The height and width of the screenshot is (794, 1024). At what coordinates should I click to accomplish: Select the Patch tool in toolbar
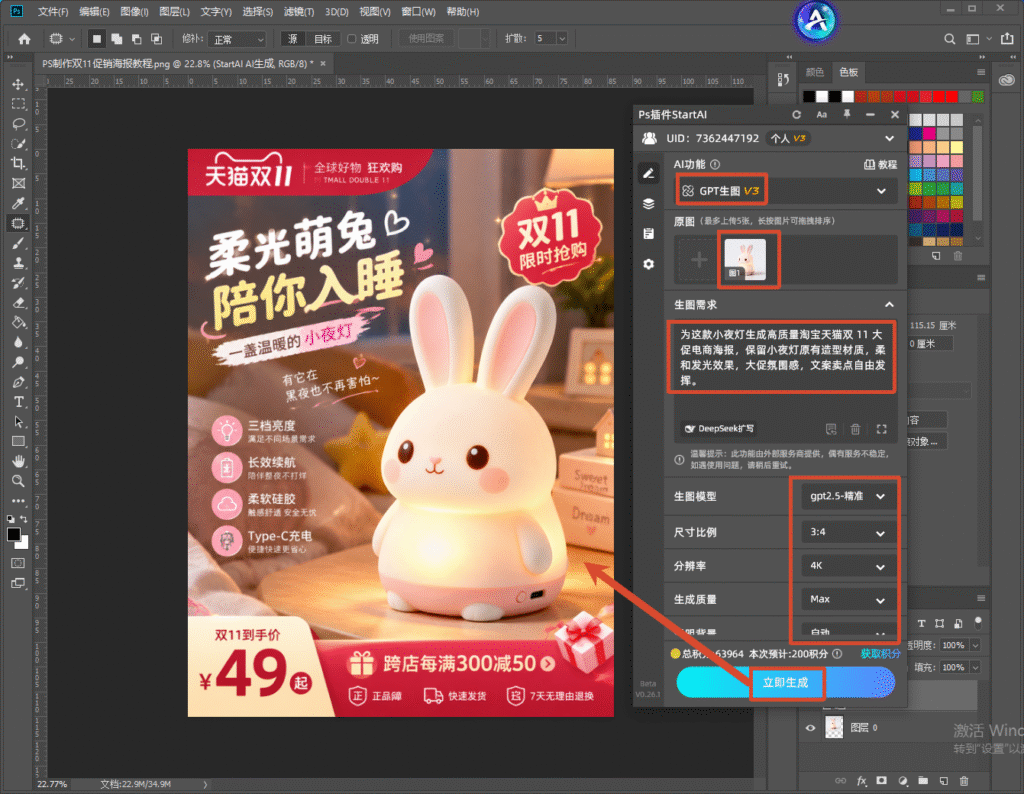[x=18, y=223]
